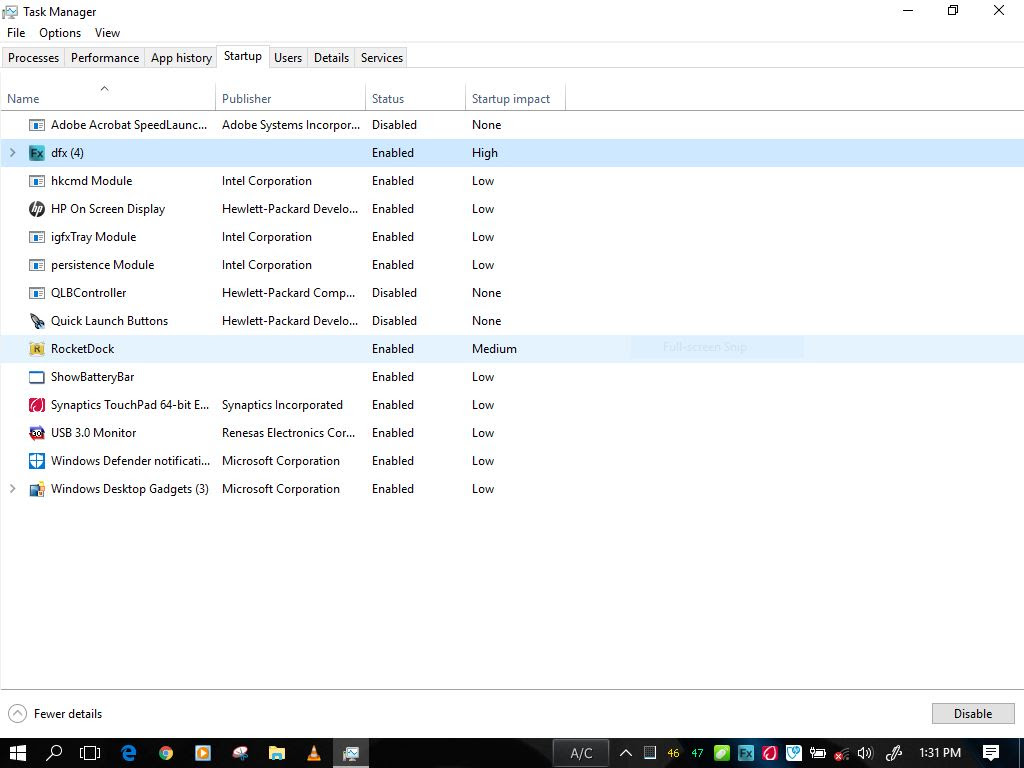Viewport: 1024px width, 768px height.
Task: Sort by the Status column header
Action: 415,98
